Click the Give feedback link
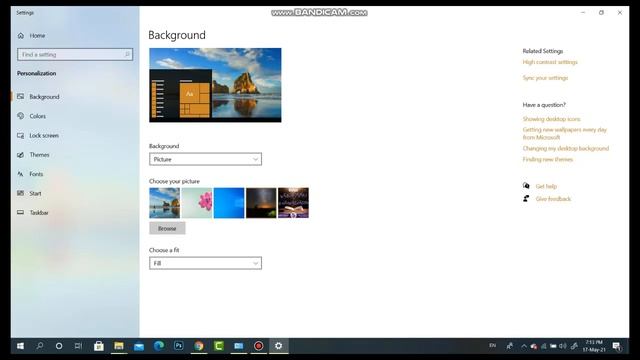Screen dimensions: 640x360 [x=553, y=199]
